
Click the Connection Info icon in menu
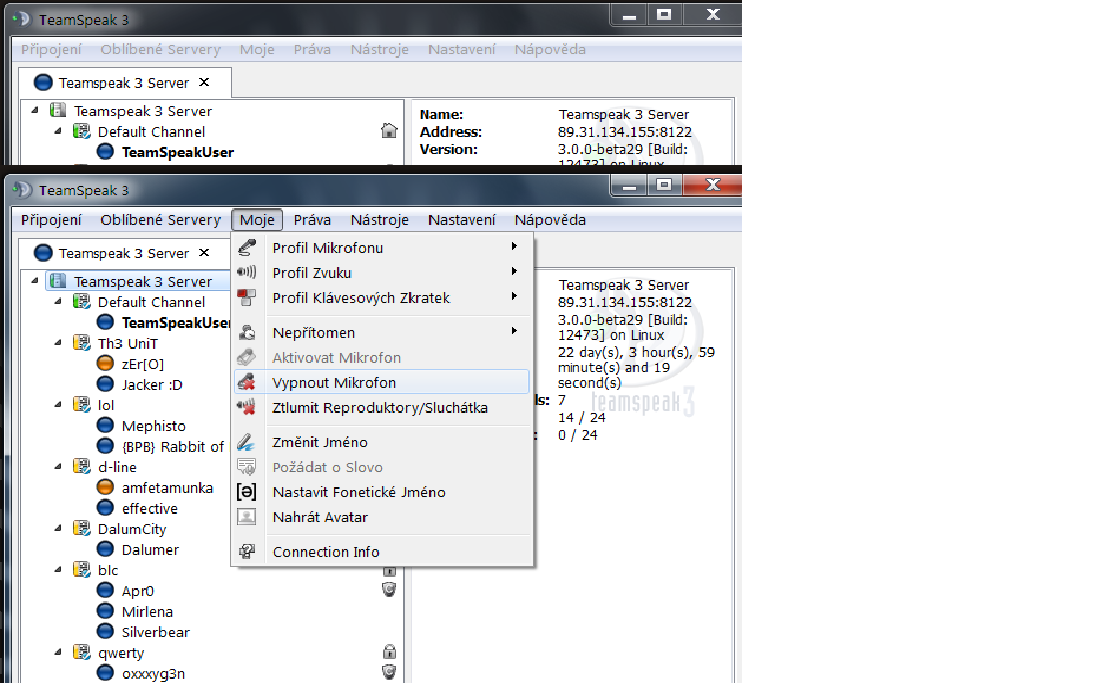[x=247, y=552]
